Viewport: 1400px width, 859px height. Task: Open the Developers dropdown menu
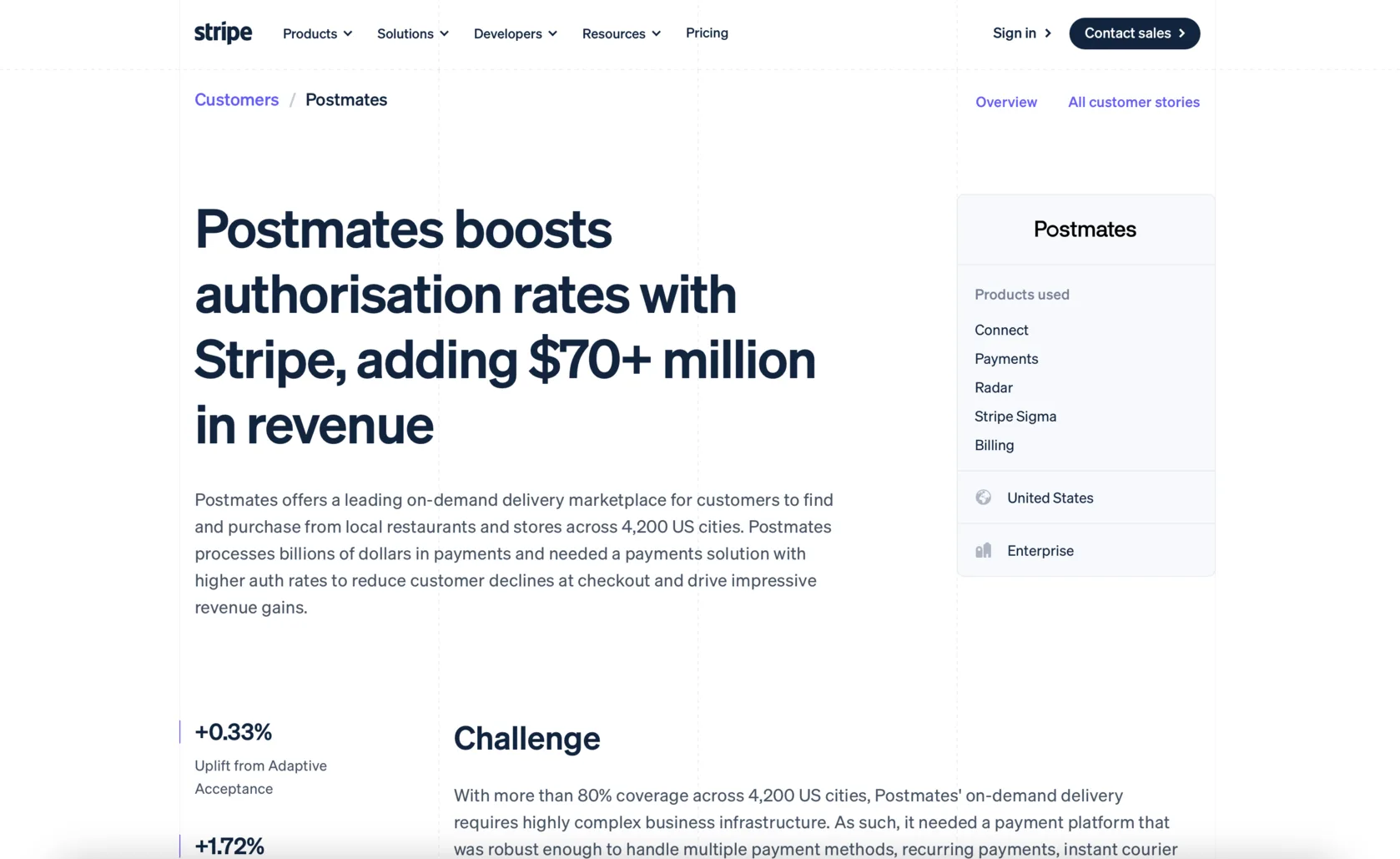pyautogui.click(x=515, y=33)
